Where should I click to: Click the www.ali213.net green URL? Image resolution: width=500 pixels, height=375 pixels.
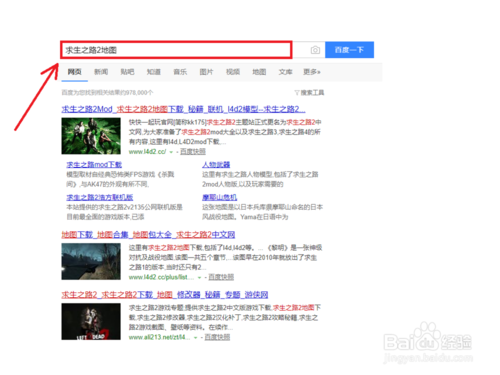[160, 337]
